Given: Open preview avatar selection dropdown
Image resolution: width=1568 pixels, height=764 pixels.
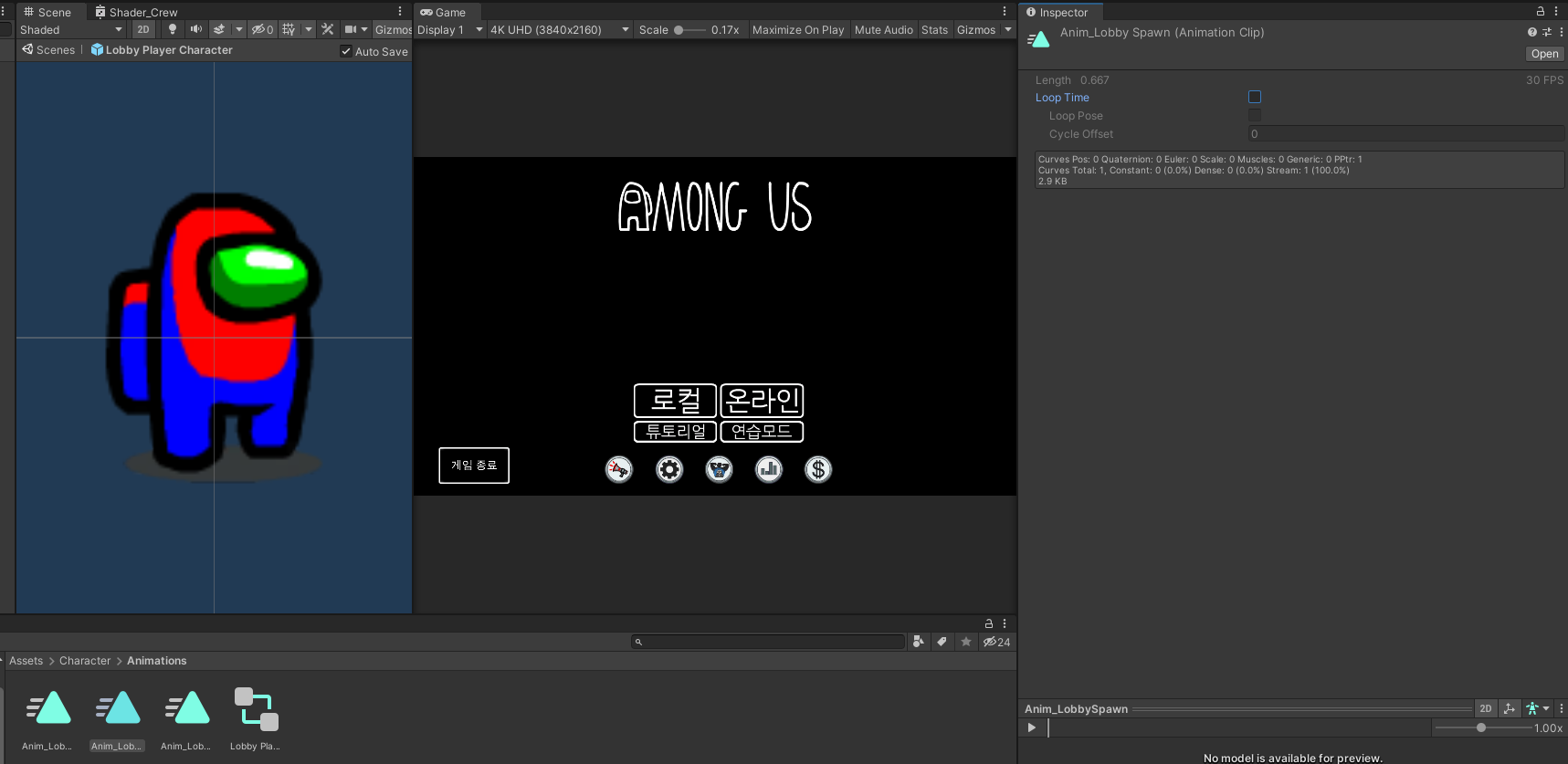Looking at the screenshot, I should pyautogui.click(x=1538, y=708).
